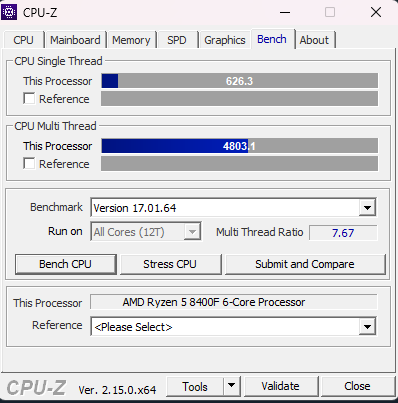Click Submit and Compare

(305, 264)
